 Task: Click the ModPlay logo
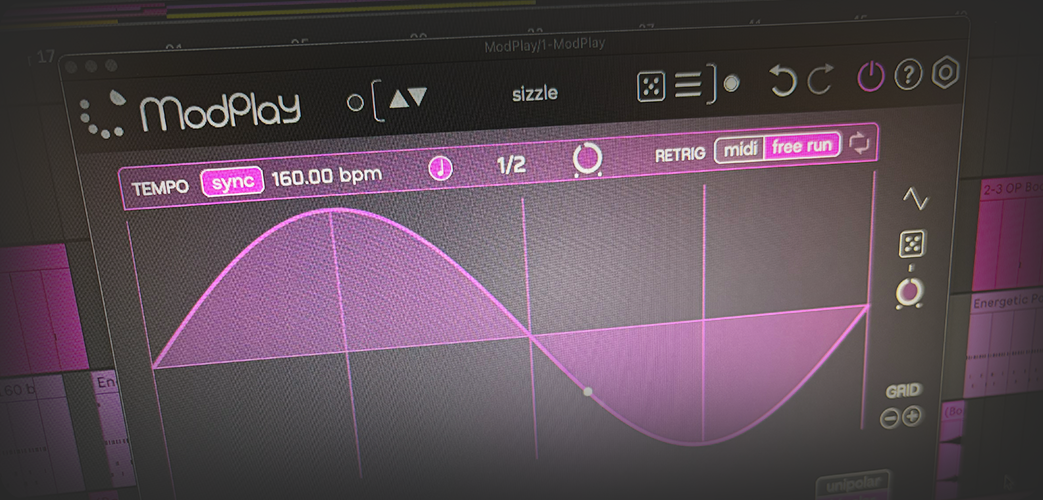click(190, 112)
